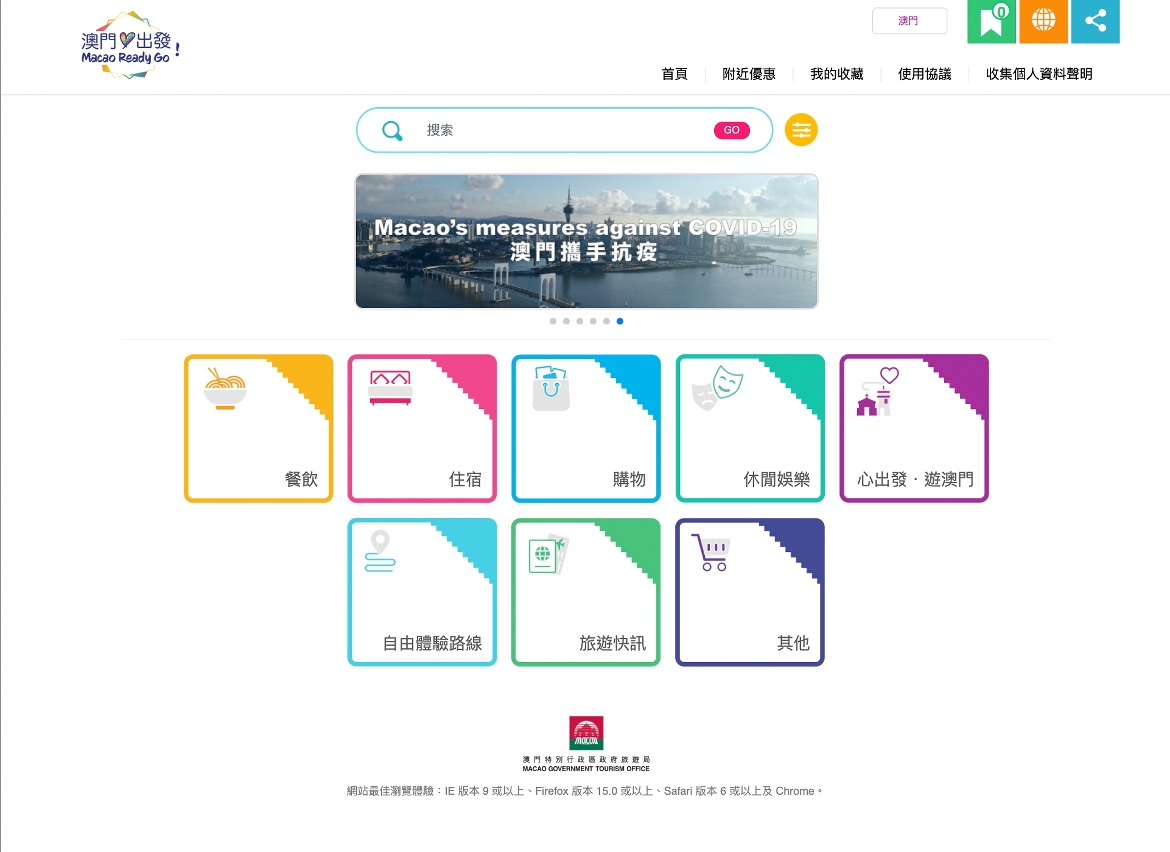Open the 自由體驗路線 route tile
This screenshot has height=852, width=1170.
tap(422, 592)
